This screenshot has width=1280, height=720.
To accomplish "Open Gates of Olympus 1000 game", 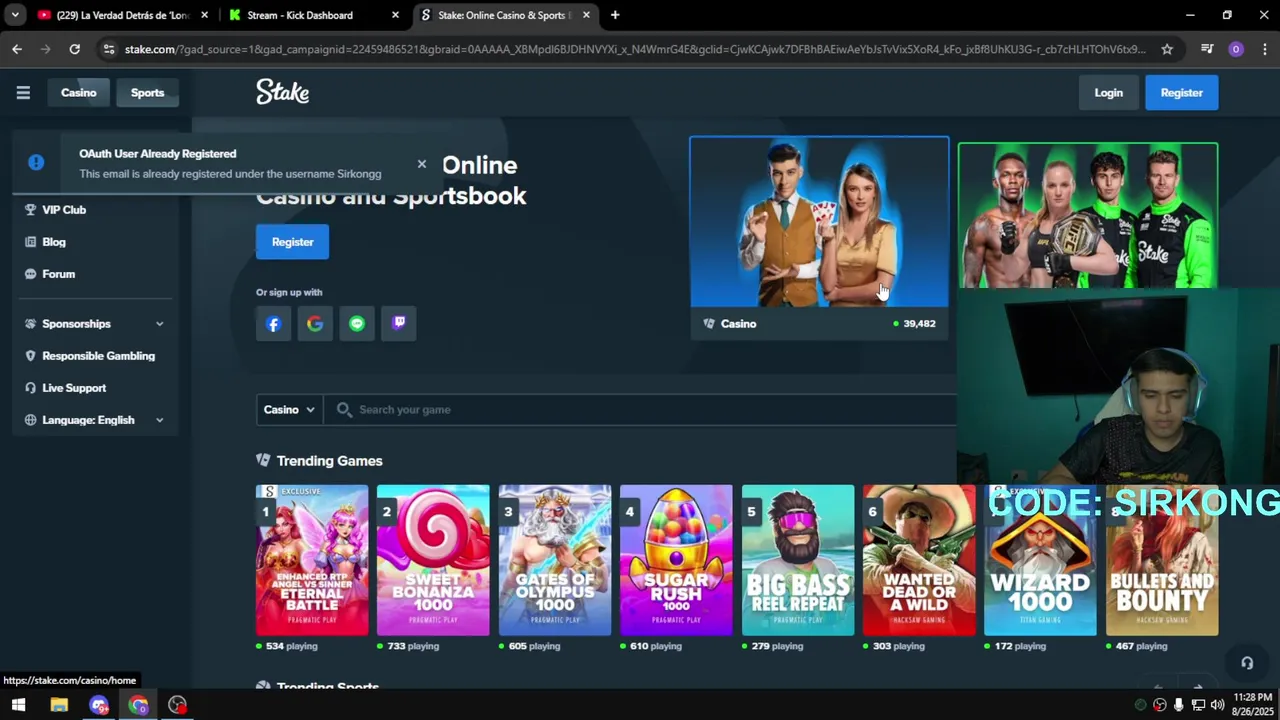I will (555, 560).
